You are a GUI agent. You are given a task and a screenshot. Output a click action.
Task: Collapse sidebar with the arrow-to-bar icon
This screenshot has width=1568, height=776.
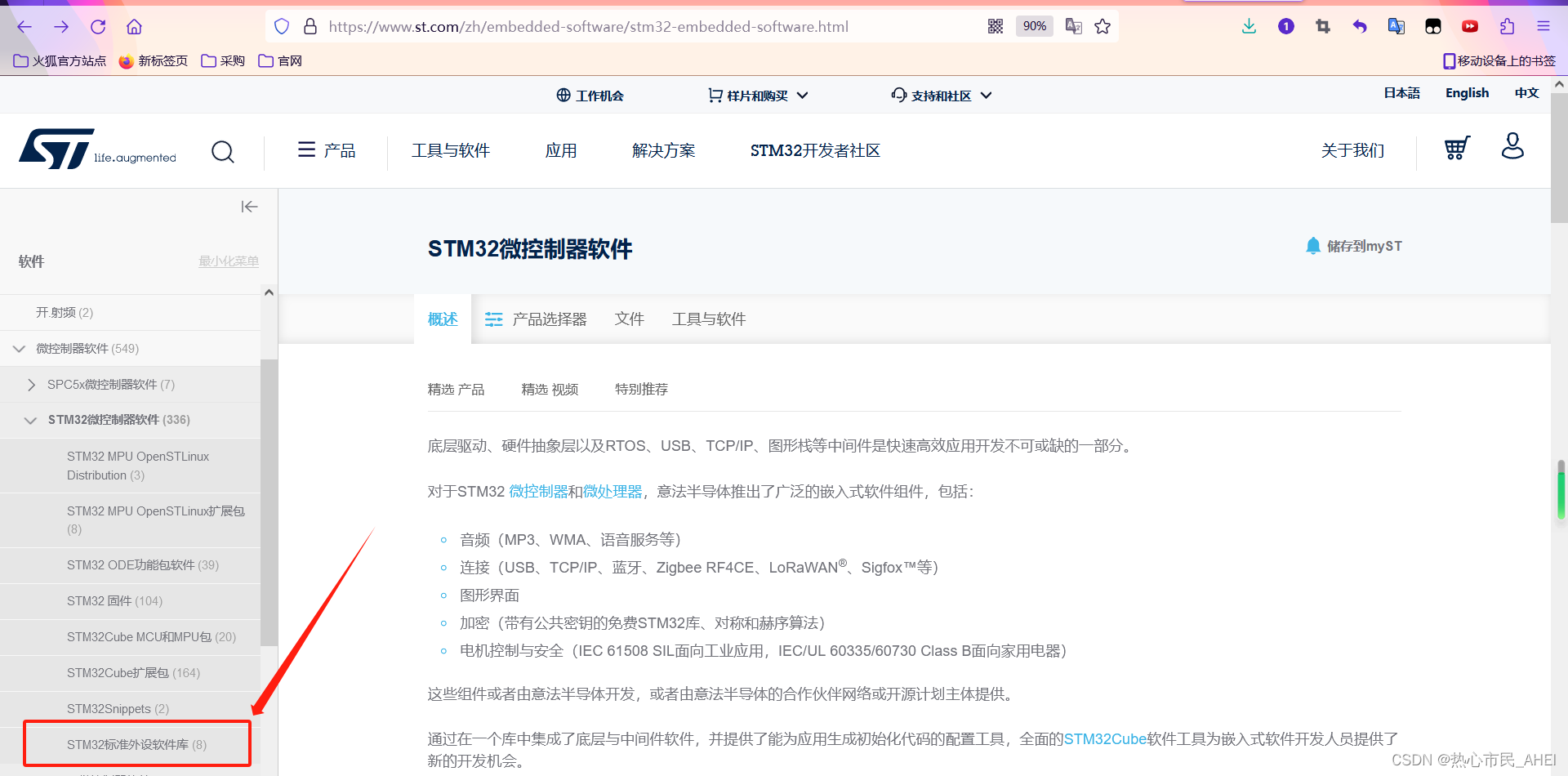[x=250, y=207]
